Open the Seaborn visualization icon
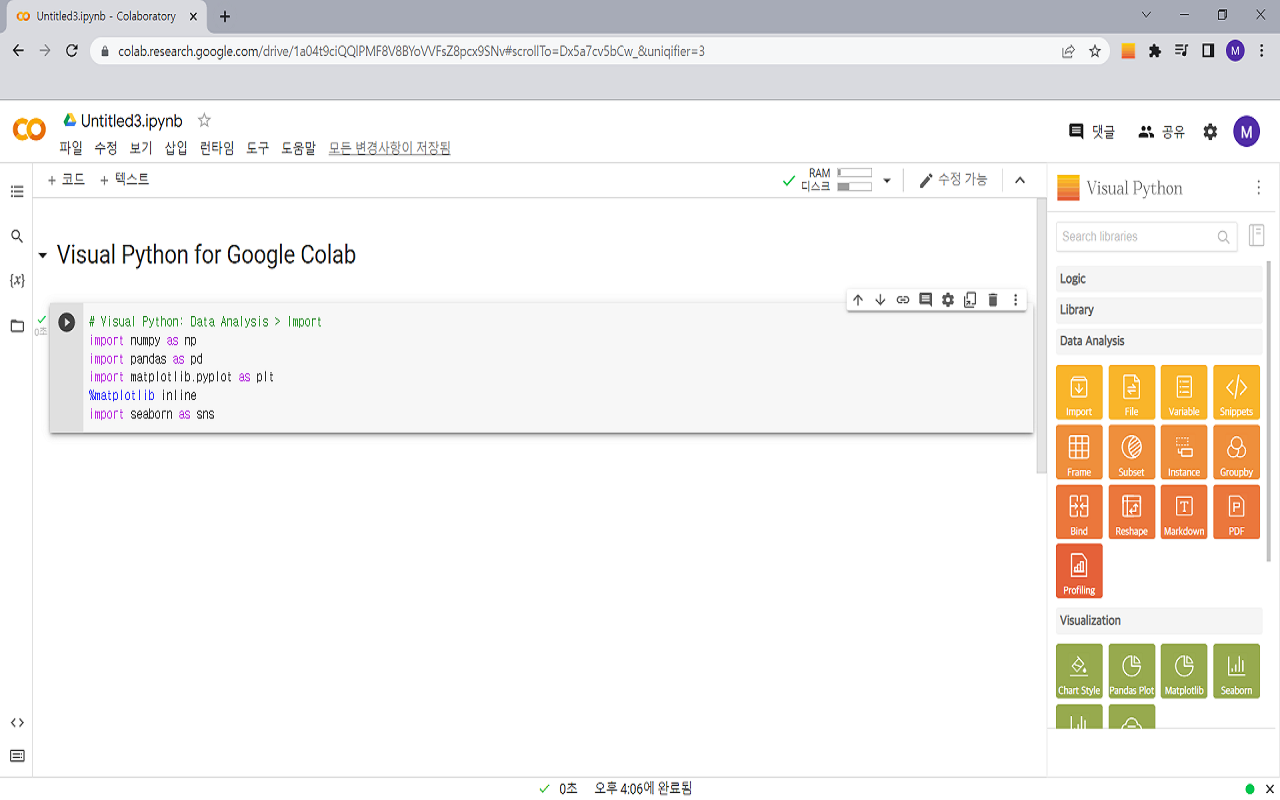This screenshot has width=1280, height=800. (x=1236, y=671)
